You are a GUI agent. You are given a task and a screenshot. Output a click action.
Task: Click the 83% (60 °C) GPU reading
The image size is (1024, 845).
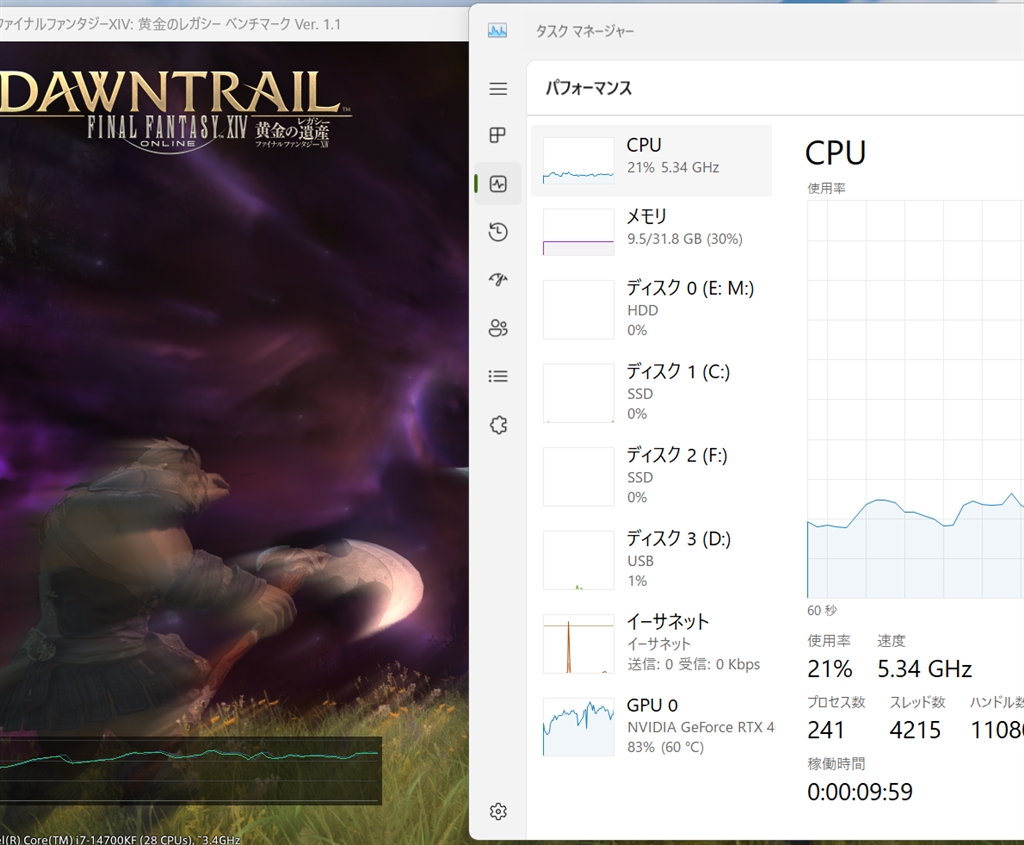[665, 747]
